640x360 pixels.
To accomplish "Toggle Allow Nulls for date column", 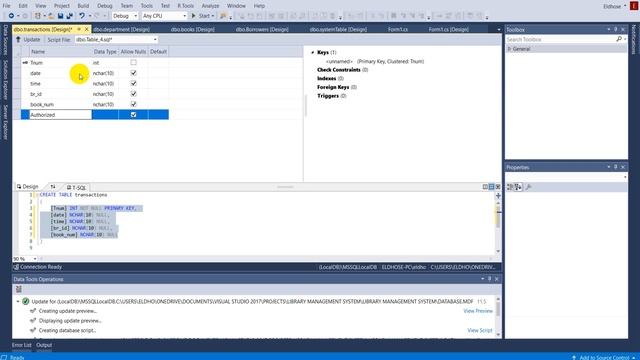I will [133, 73].
